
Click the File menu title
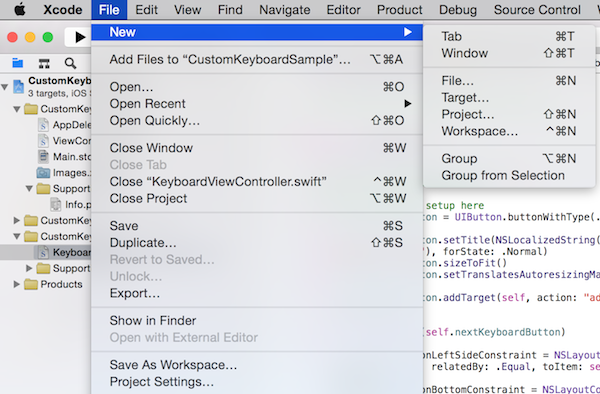[x=109, y=9]
